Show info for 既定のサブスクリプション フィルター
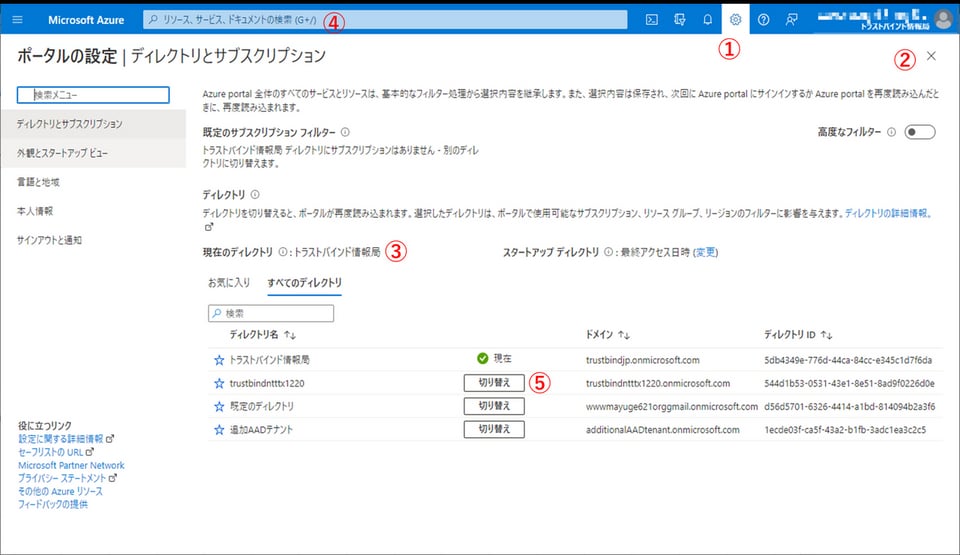 pos(345,132)
